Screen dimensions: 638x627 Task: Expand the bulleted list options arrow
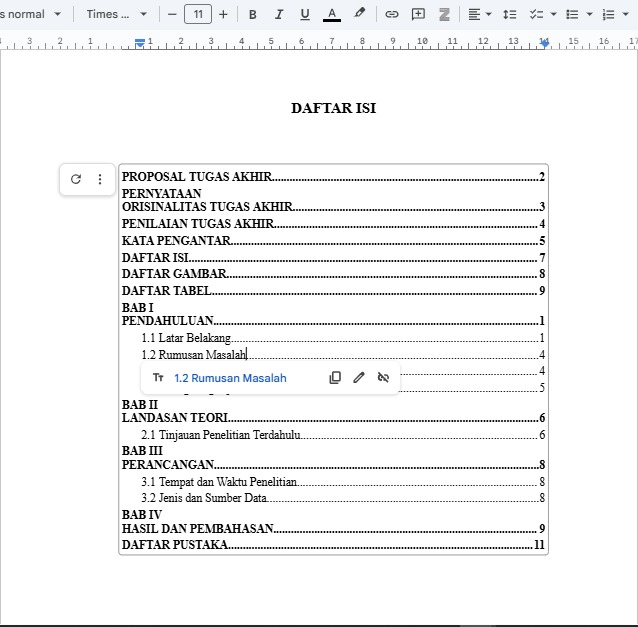[x=589, y=15]
